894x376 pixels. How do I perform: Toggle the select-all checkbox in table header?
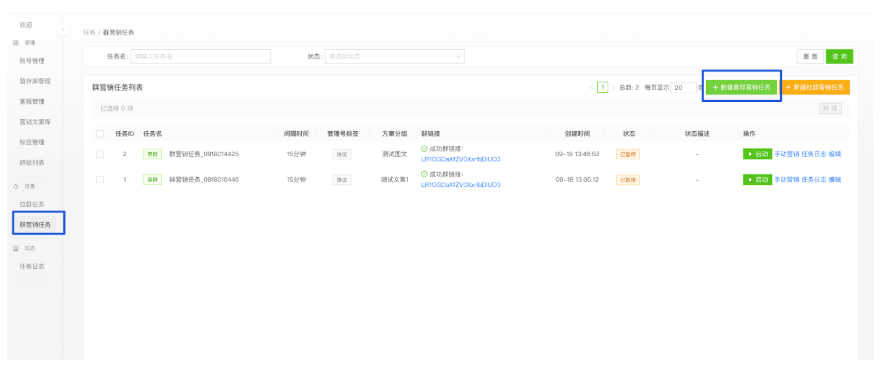[100, 134]
